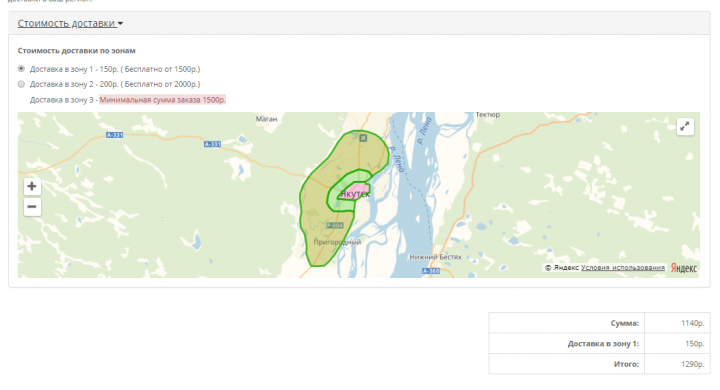The image size is (720, 390).
Task: Zoom in the map with plus button
Action: coord(32,186)
